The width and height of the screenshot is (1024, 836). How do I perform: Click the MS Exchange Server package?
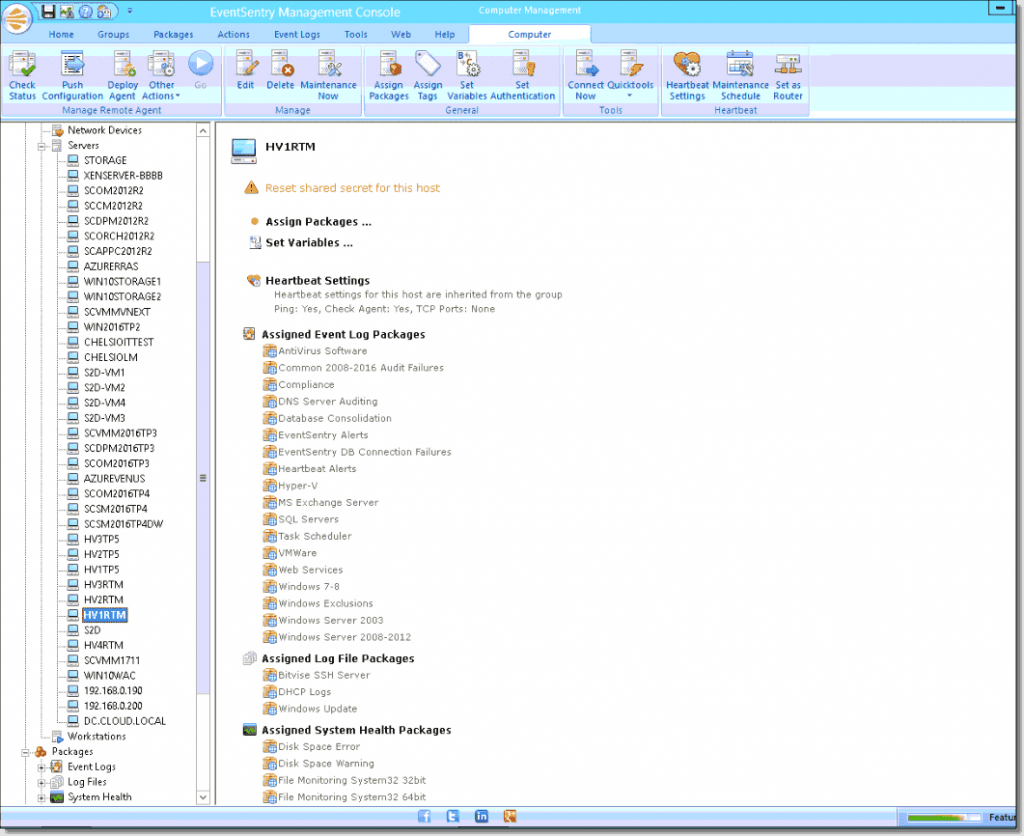328,503
